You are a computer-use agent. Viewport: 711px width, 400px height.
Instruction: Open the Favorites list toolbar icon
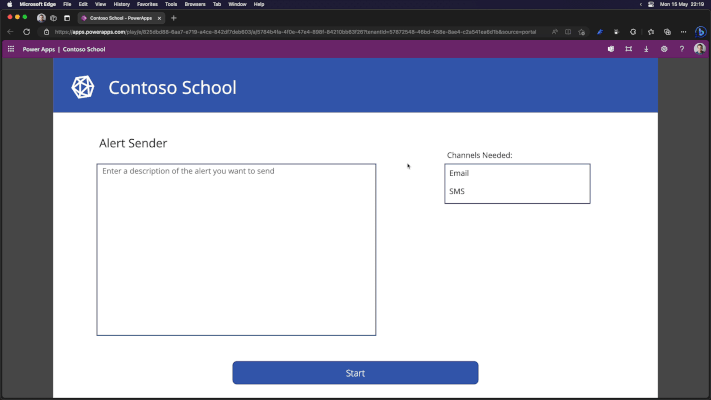[x=651, y=32]
